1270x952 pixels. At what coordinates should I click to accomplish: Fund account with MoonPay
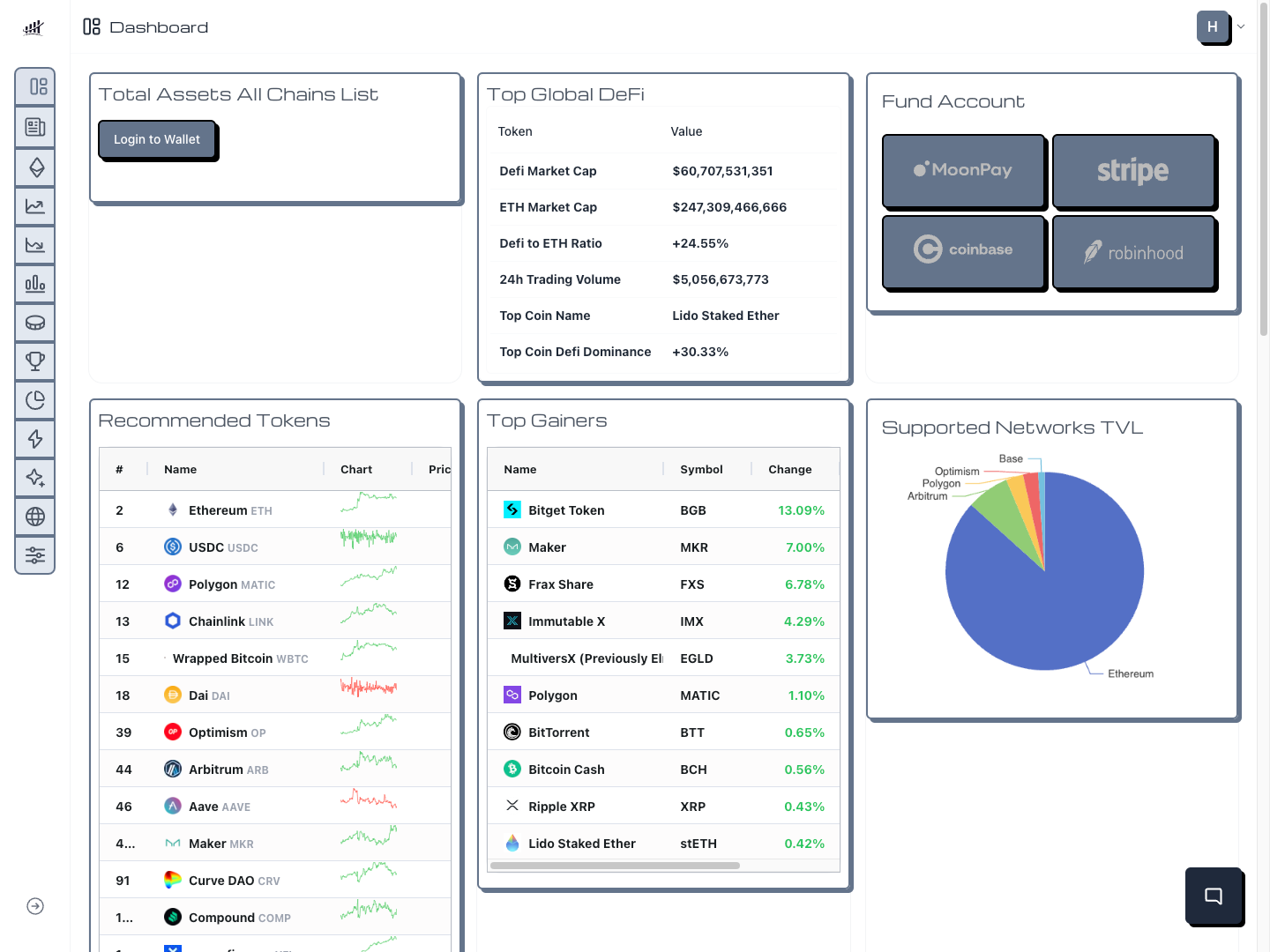click(963, 170)
